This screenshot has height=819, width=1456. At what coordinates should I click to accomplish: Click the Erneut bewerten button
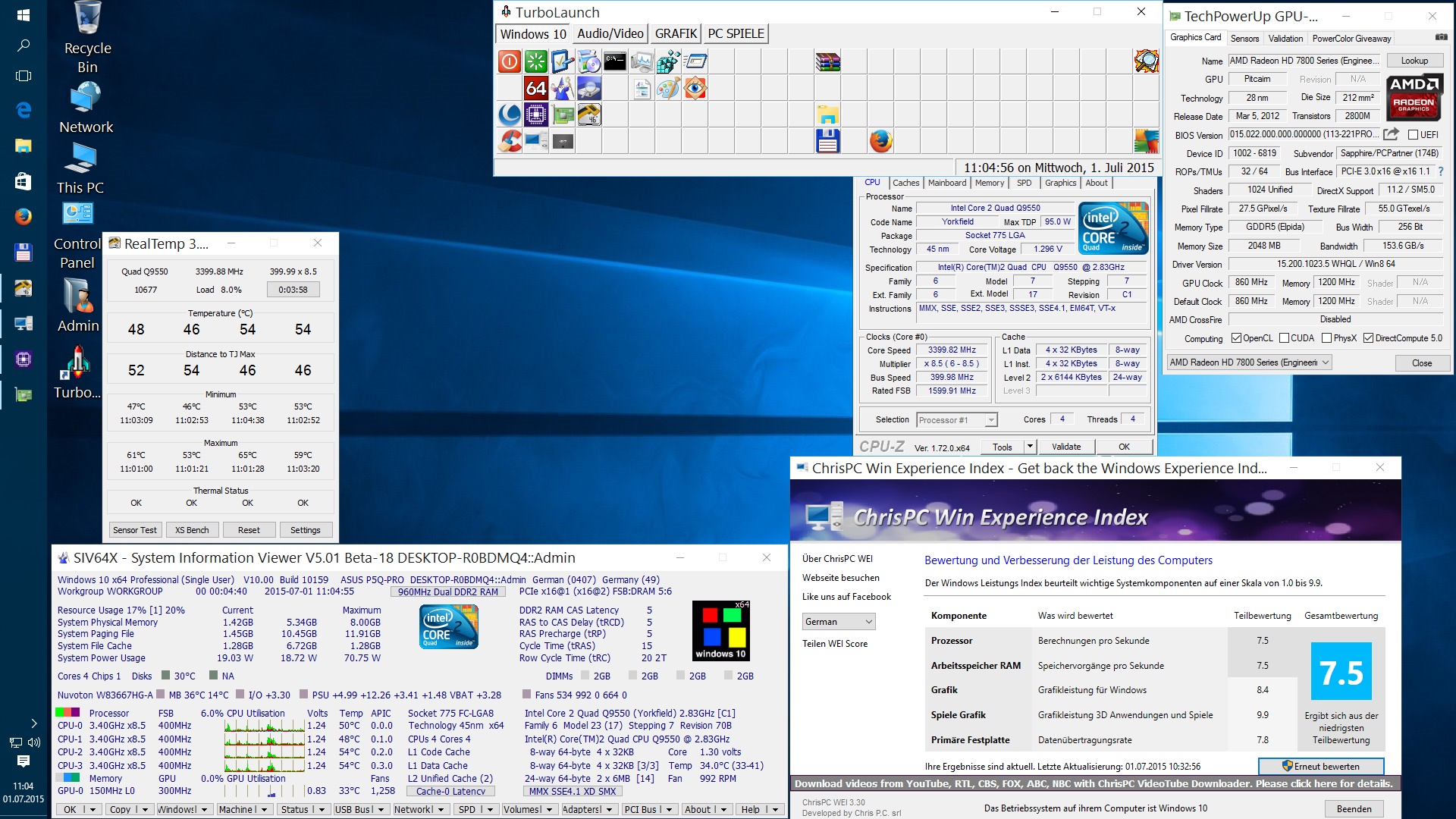(1320, 766)
